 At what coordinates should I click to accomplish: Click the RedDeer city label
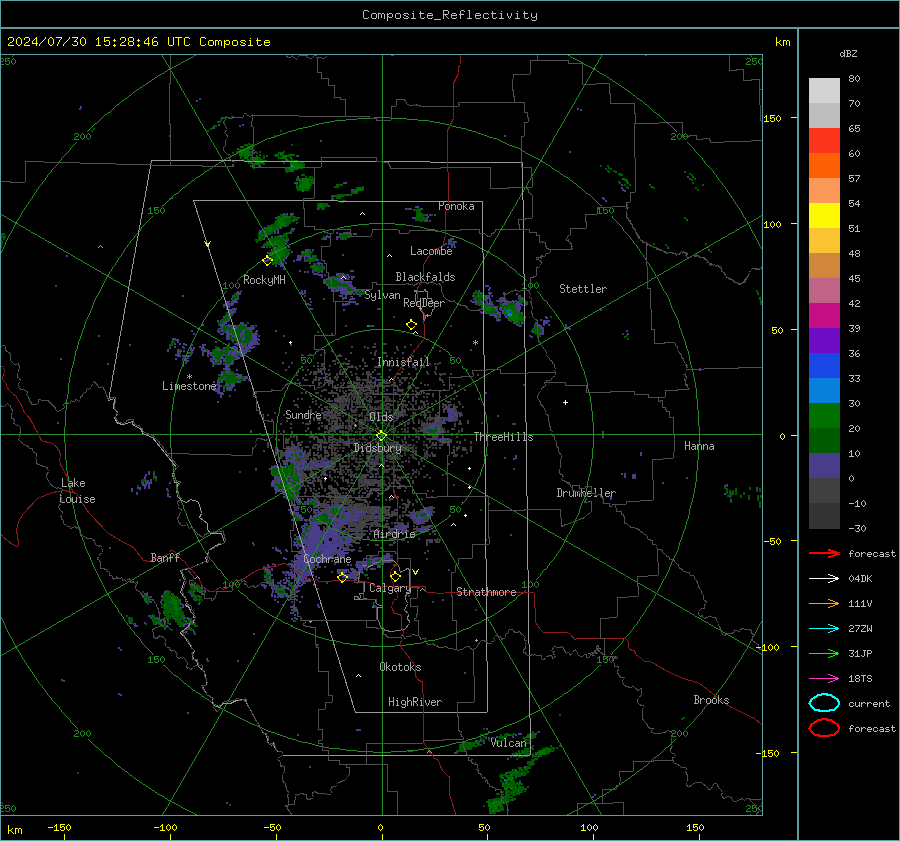pyautogui.click(x=424, y=303)
